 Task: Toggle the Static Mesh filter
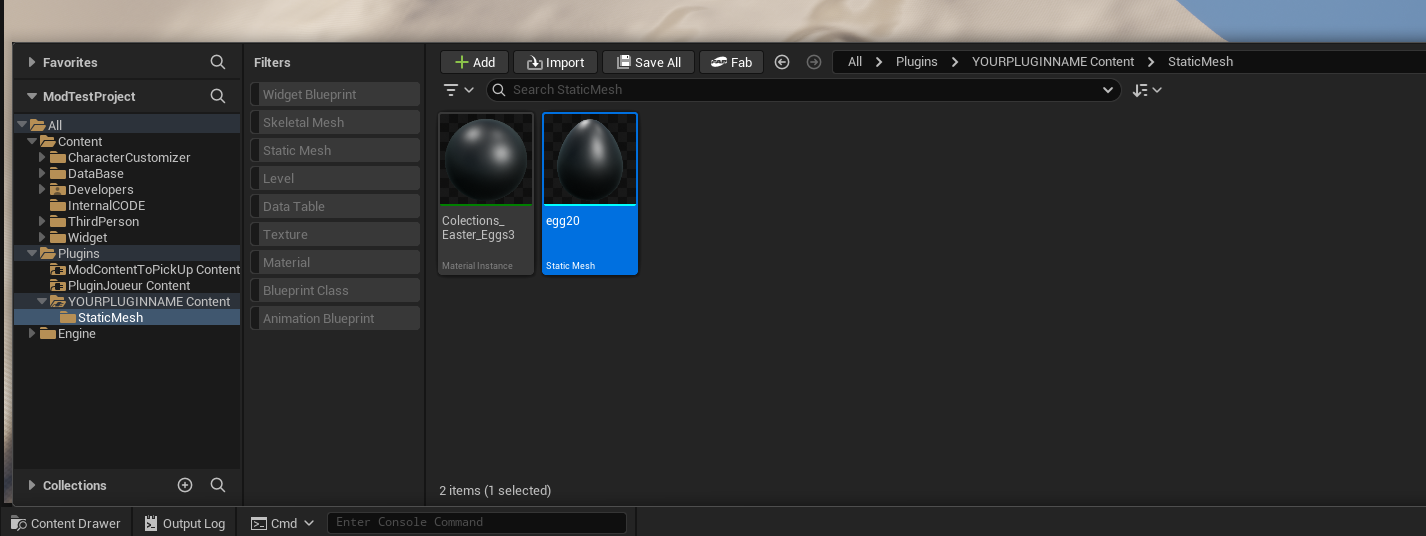[x=335, y=150]
